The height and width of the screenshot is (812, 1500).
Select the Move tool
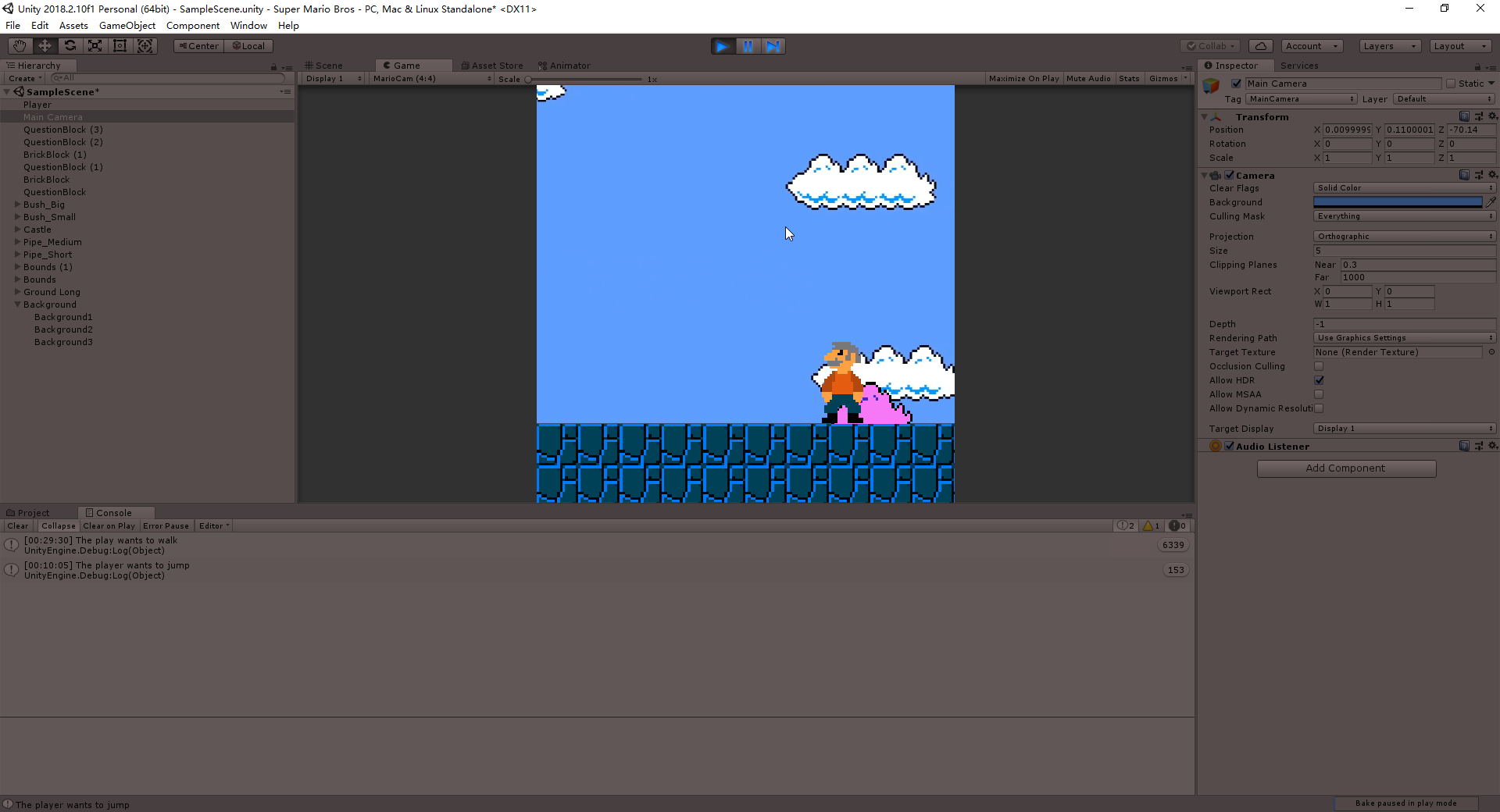pyautogui.click(x=45, y=46)
